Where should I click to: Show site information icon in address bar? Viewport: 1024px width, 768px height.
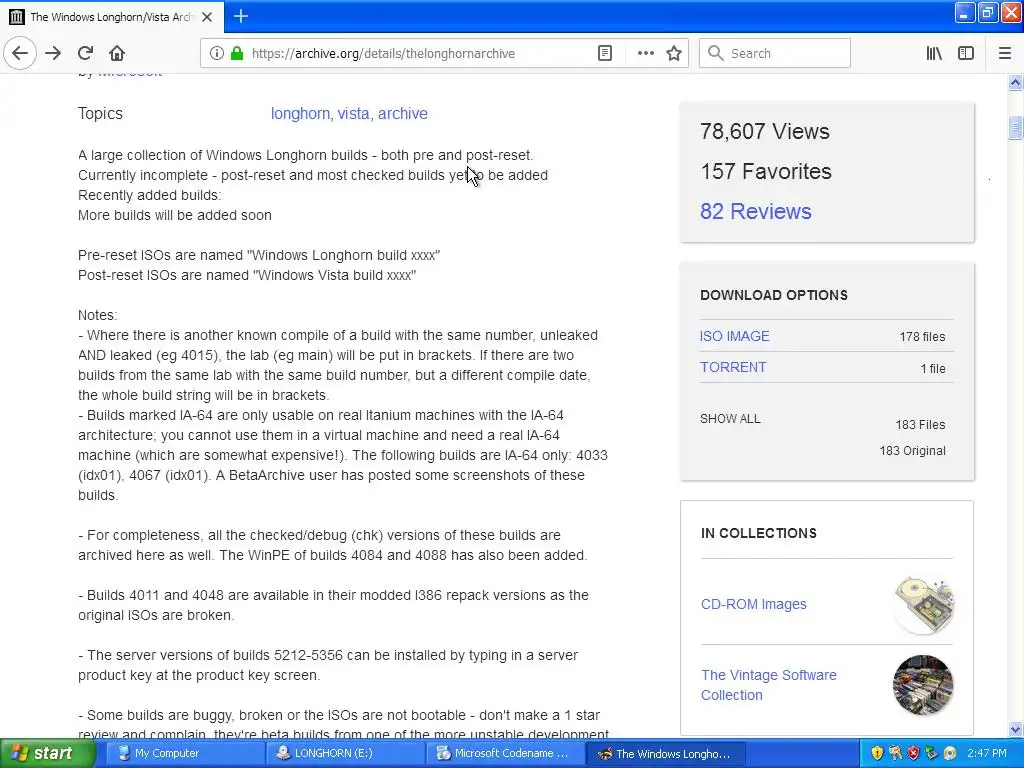click(x=217, y=53)
